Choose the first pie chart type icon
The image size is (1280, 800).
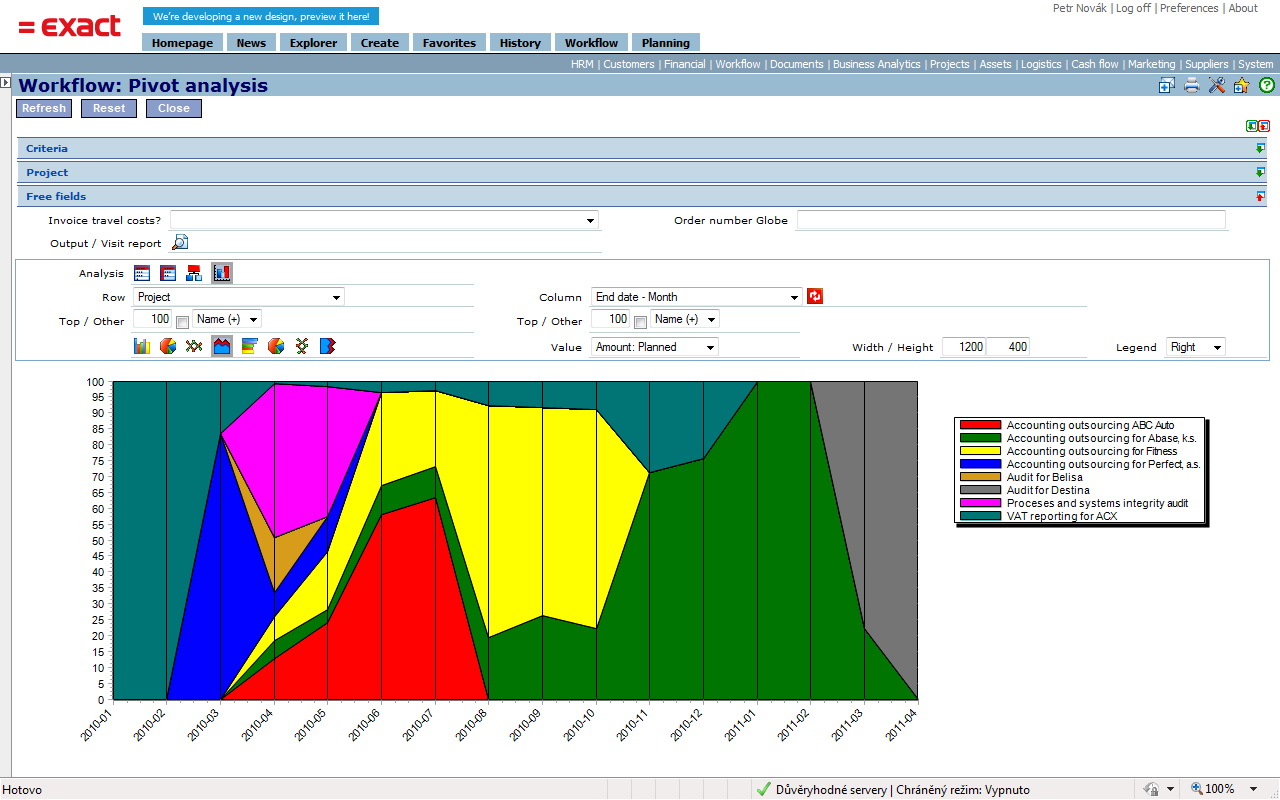[168, 346]
